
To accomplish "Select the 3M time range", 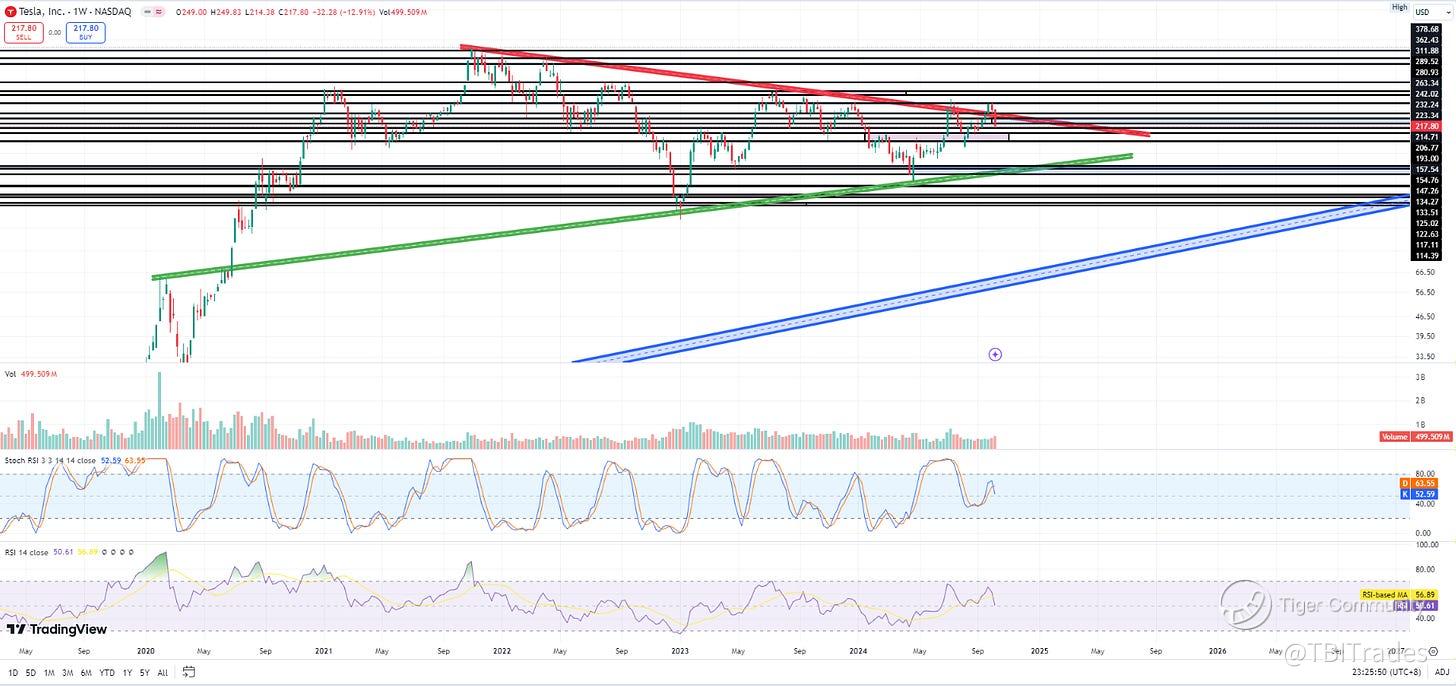I will click(x=68, y=673).
